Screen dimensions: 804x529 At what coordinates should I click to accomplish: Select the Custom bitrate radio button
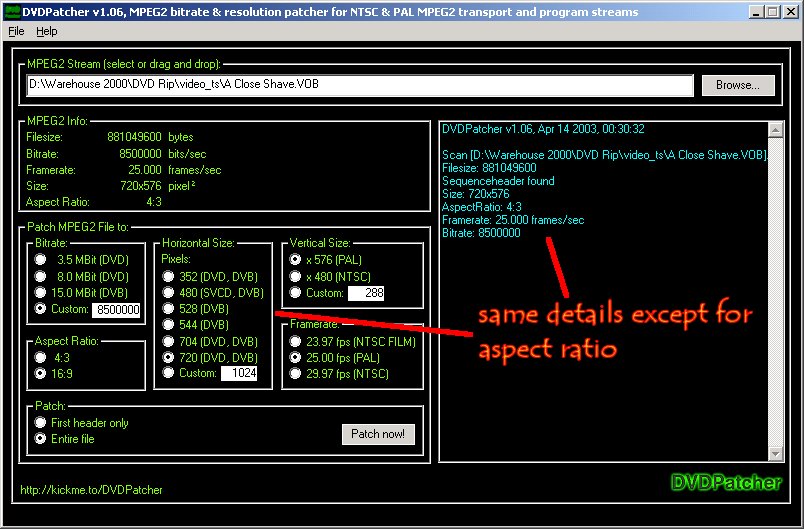(40, 309)
